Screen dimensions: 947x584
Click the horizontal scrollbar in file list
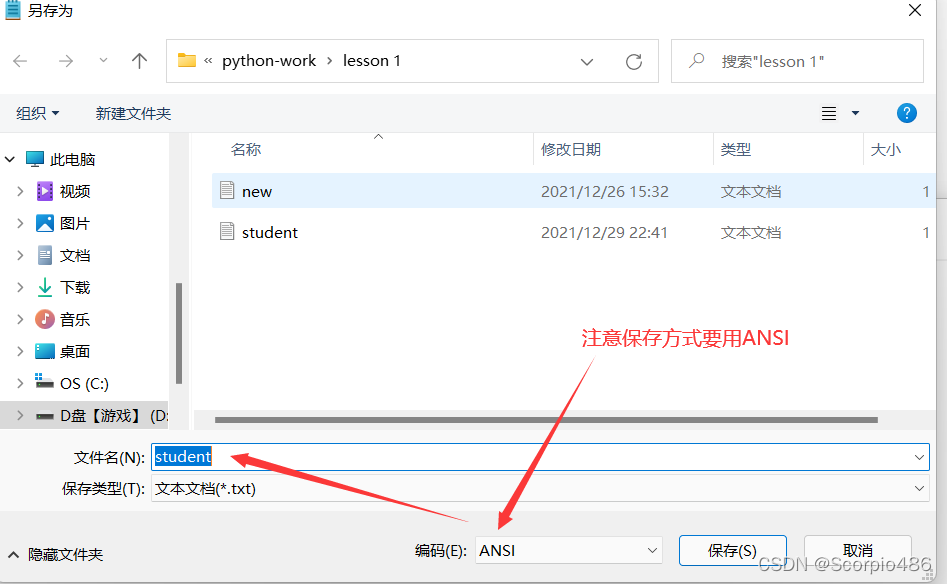[546, 420]
